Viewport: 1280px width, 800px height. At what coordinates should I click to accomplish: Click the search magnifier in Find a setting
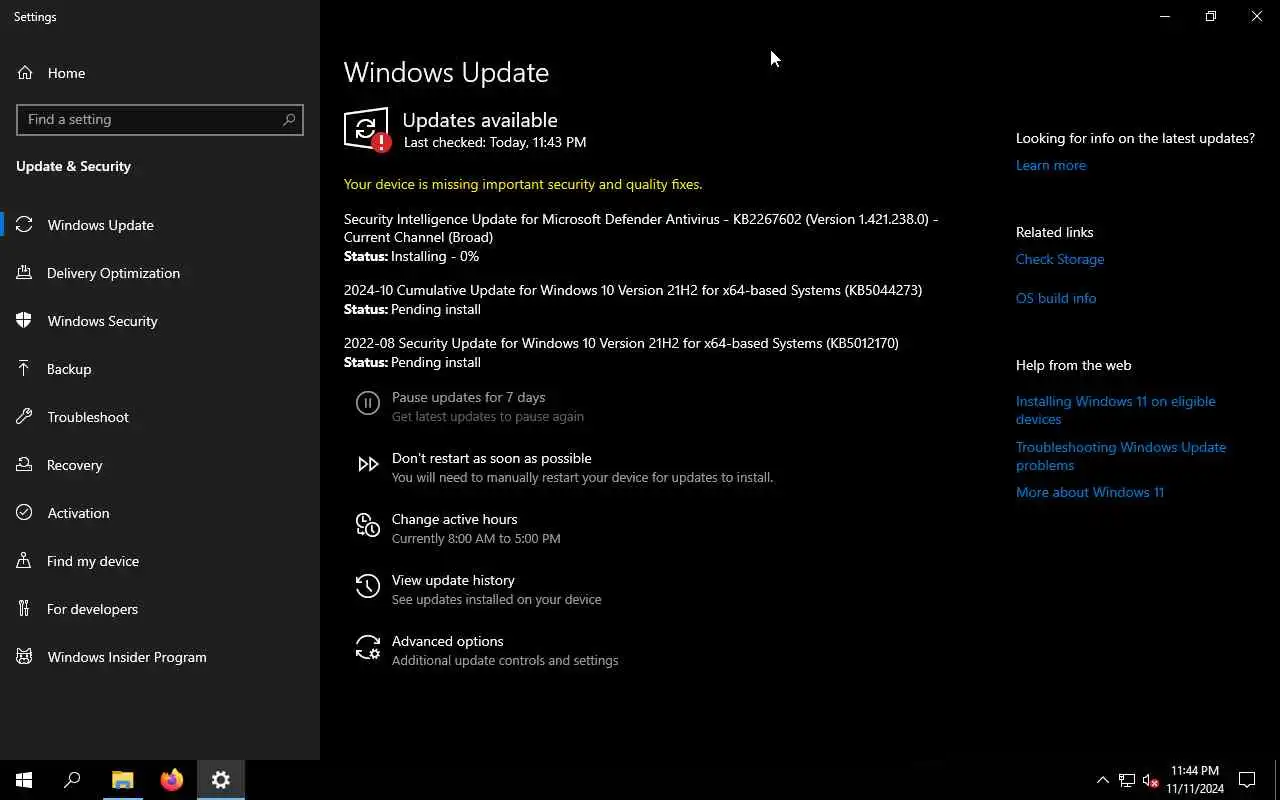click(x=289, y=119)
